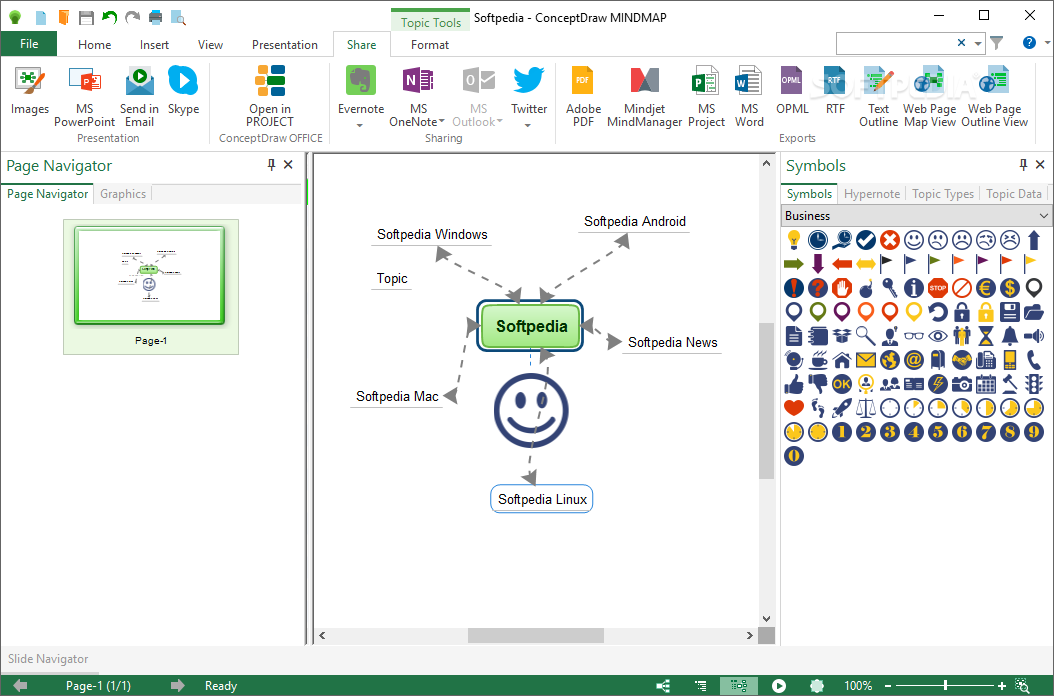Click the horizontal canvas scrollbar thumb
Image resolution: width=1054 pixels, height=696 pixels.
click(536, 635)
